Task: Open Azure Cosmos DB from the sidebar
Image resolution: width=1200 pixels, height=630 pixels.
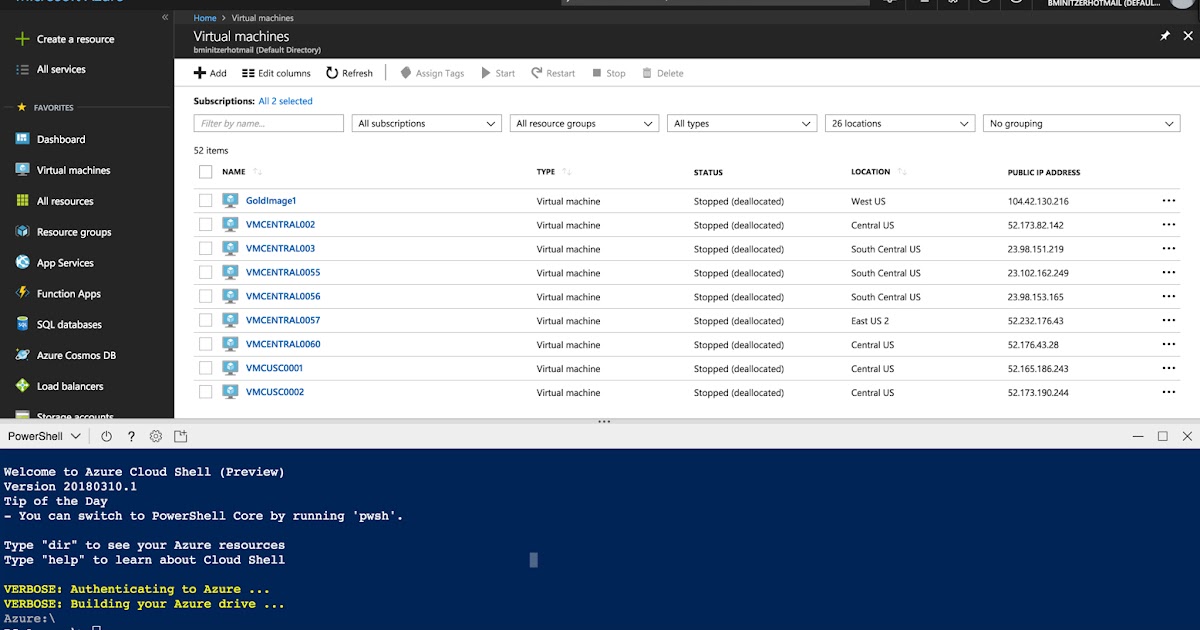Action: [x=76, y=355]
